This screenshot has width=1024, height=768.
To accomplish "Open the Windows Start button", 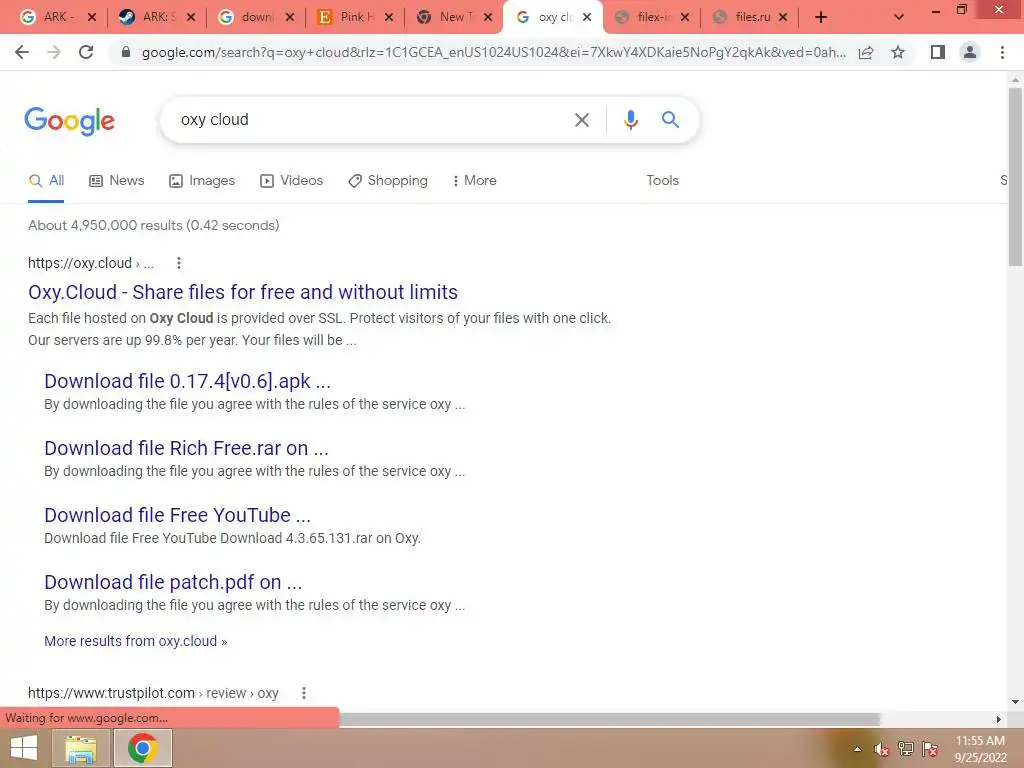I will tap(24, 748).
